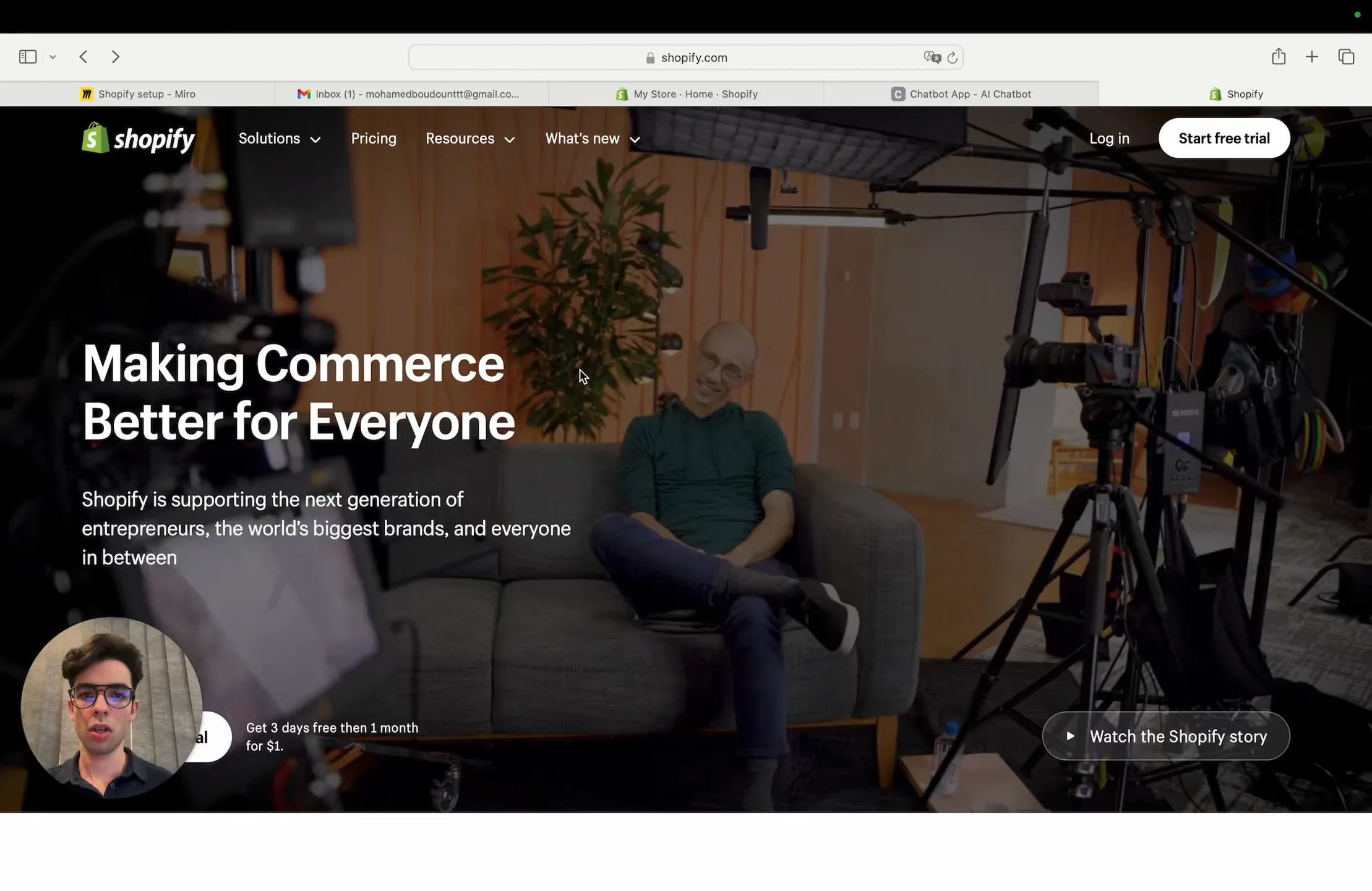Open the Pricing page

(x=374, y=138)
